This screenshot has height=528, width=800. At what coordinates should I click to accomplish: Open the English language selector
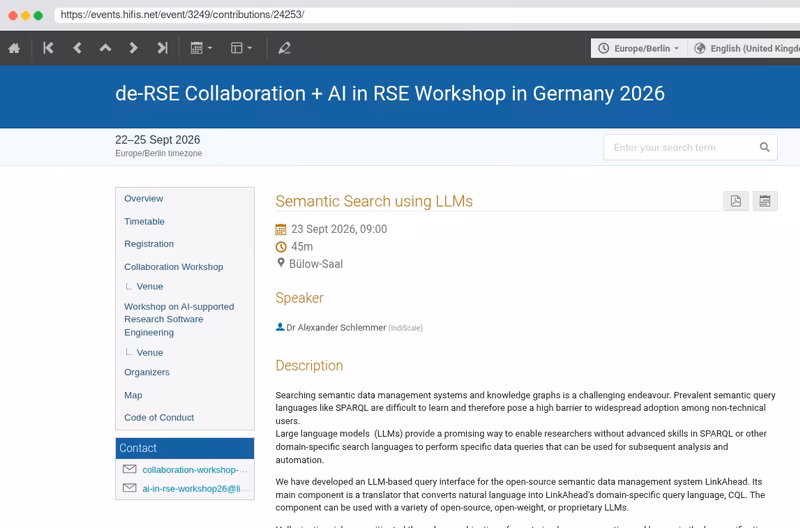click(744, 48)
